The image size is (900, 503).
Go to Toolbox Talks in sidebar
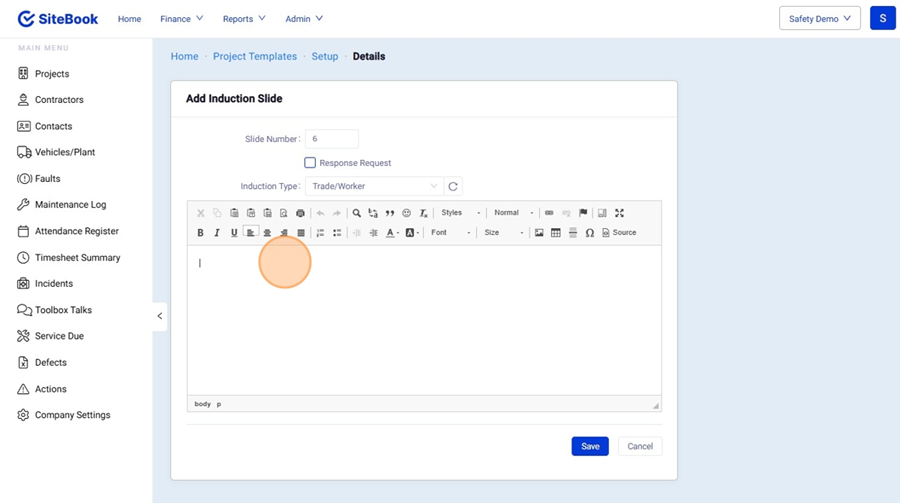[63, 310]
